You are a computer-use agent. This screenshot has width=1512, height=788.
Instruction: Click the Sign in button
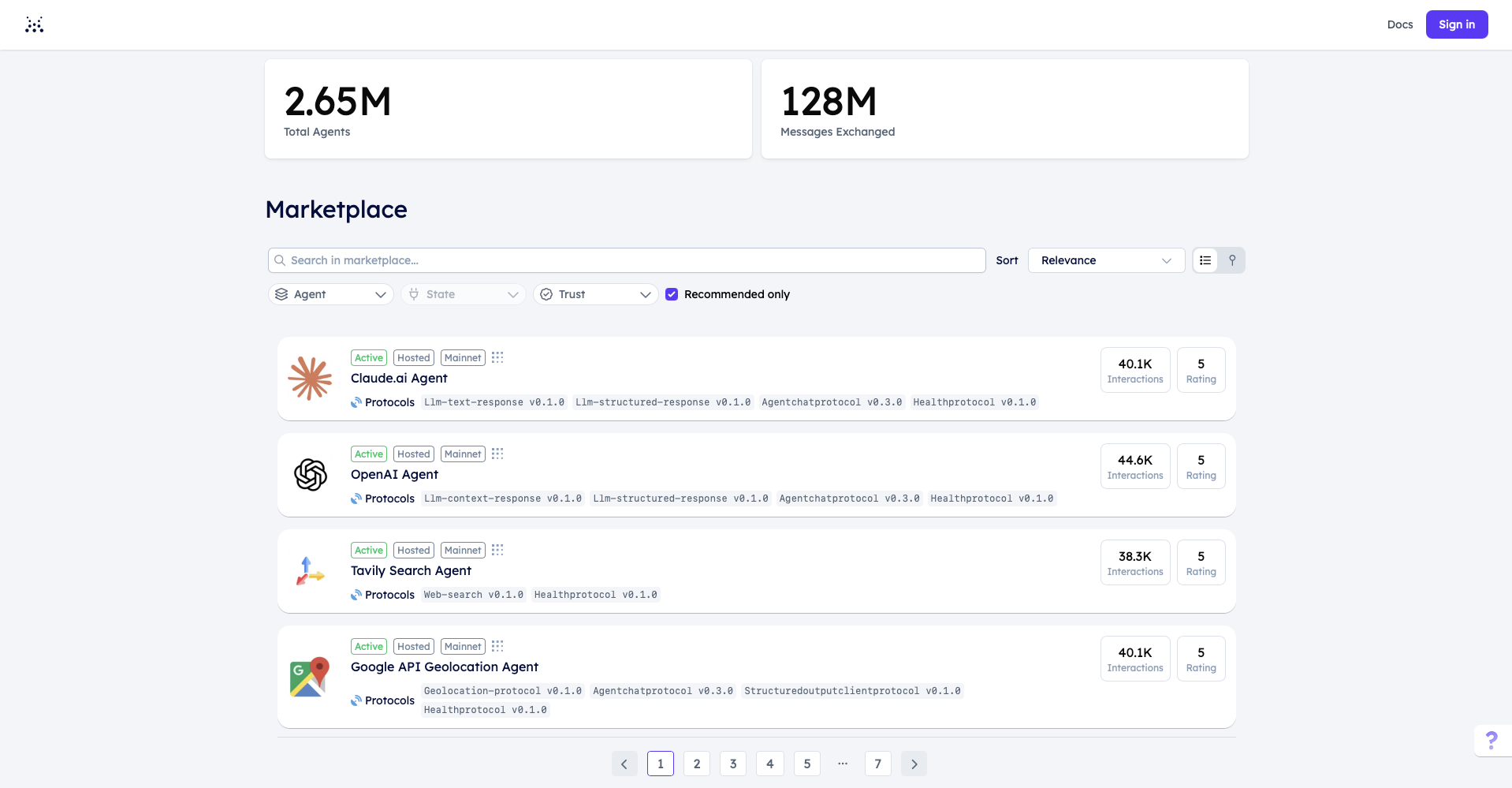click(1457, 24)
